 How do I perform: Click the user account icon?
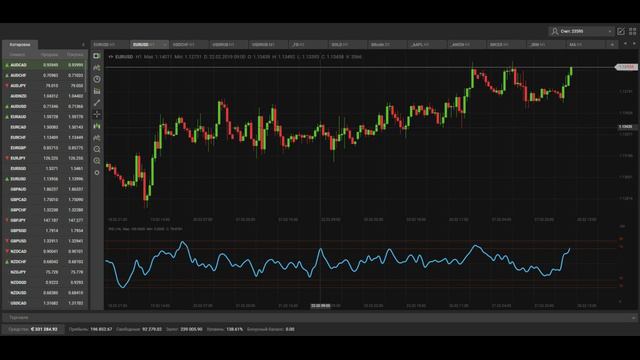point(555,31)
